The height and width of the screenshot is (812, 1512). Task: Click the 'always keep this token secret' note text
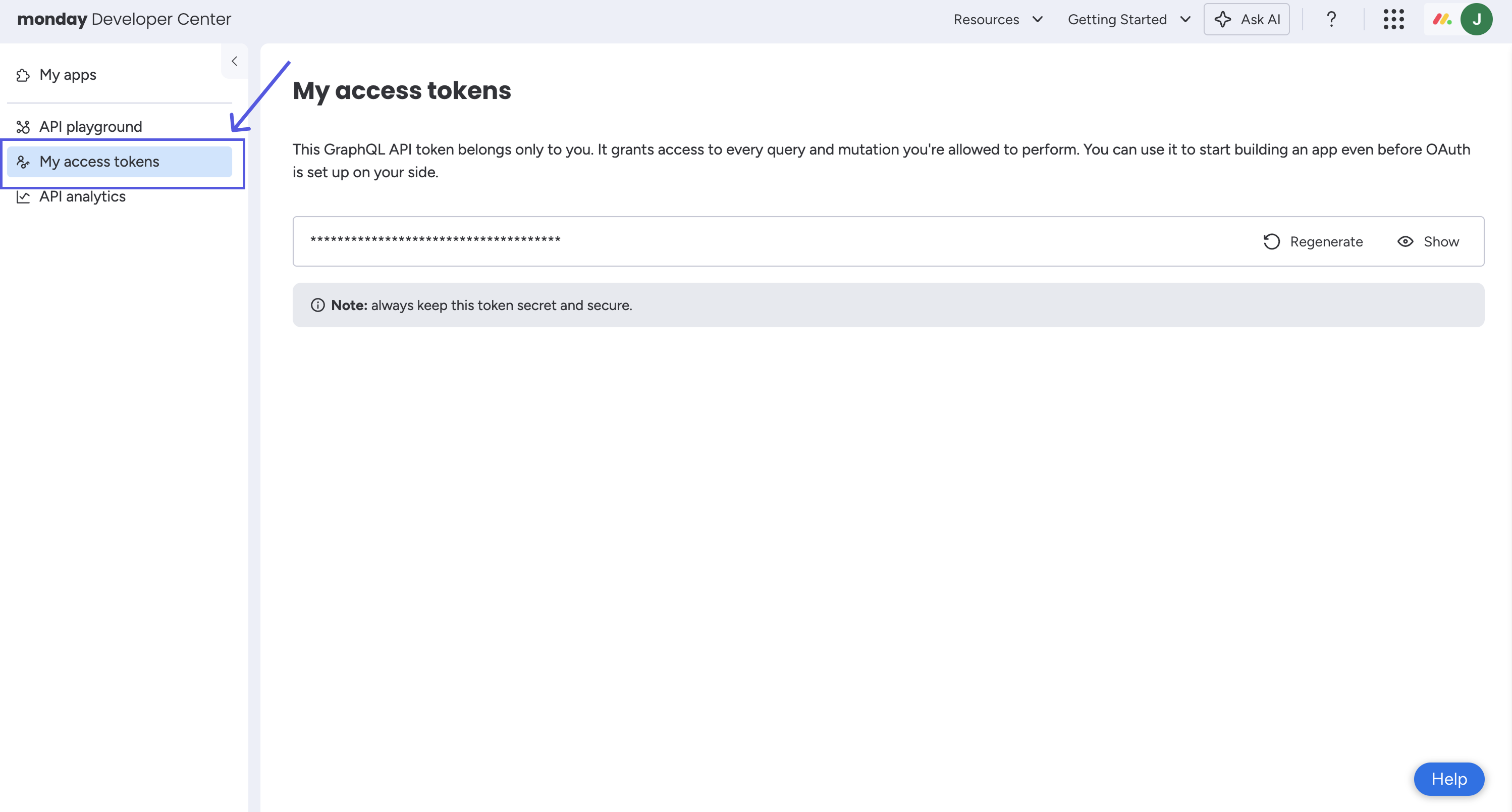(x=501, y=304)
